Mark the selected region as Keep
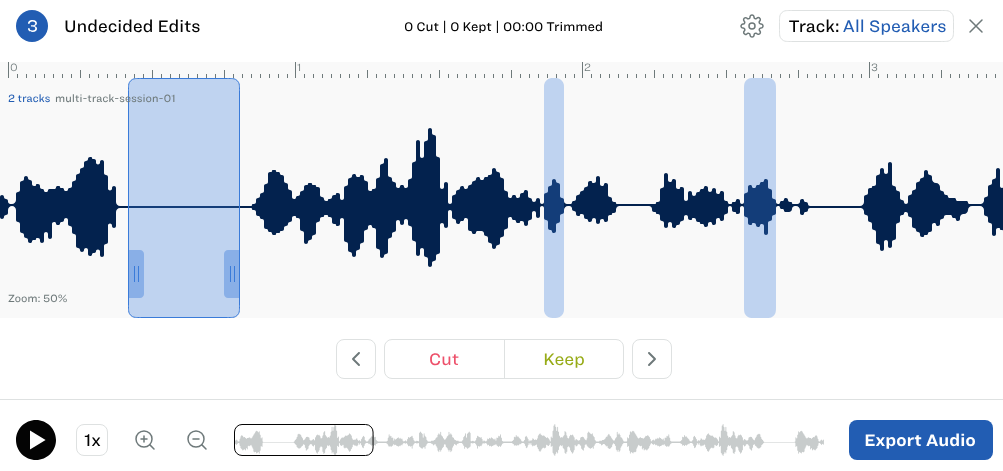 click(564, 359)
